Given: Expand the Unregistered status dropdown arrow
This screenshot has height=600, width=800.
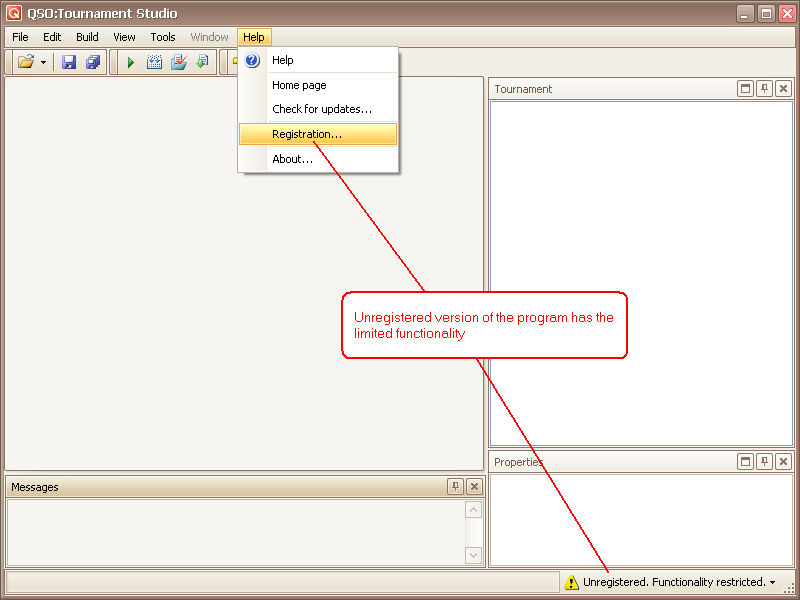Looking at the screenshot, I should point(773,582).
